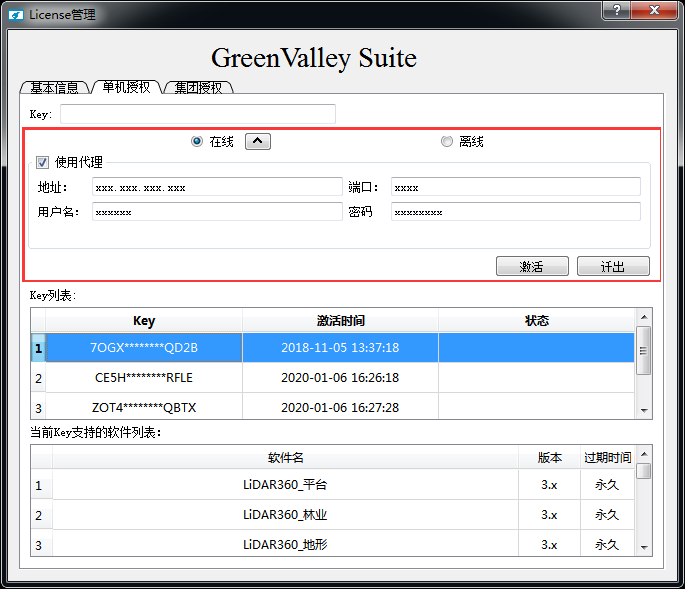Click the Key list scroll-up arrow
This screenshot has width=685, height=589.
[644, 317]
